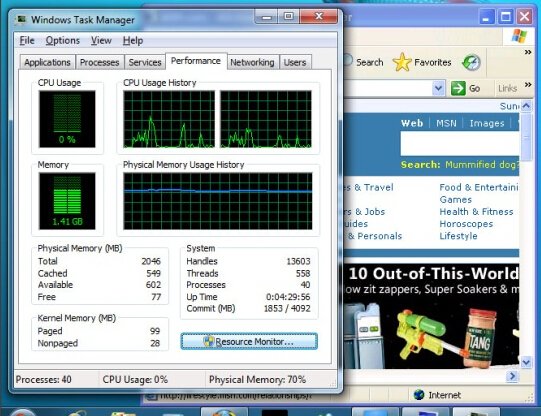Click the Search button in browser toolbar

tap(364, 62)
